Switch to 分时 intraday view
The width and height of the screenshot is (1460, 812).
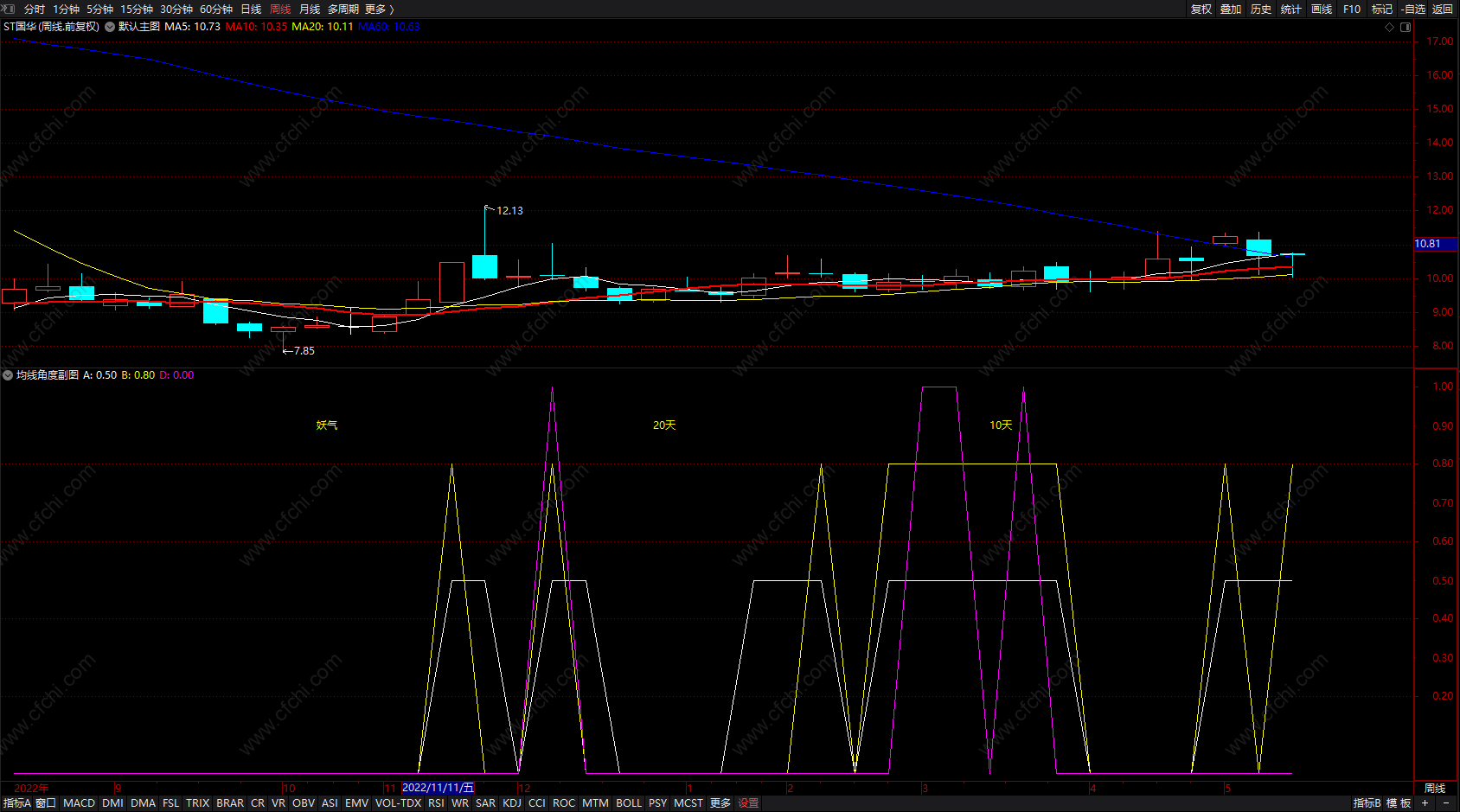point(35,10)
